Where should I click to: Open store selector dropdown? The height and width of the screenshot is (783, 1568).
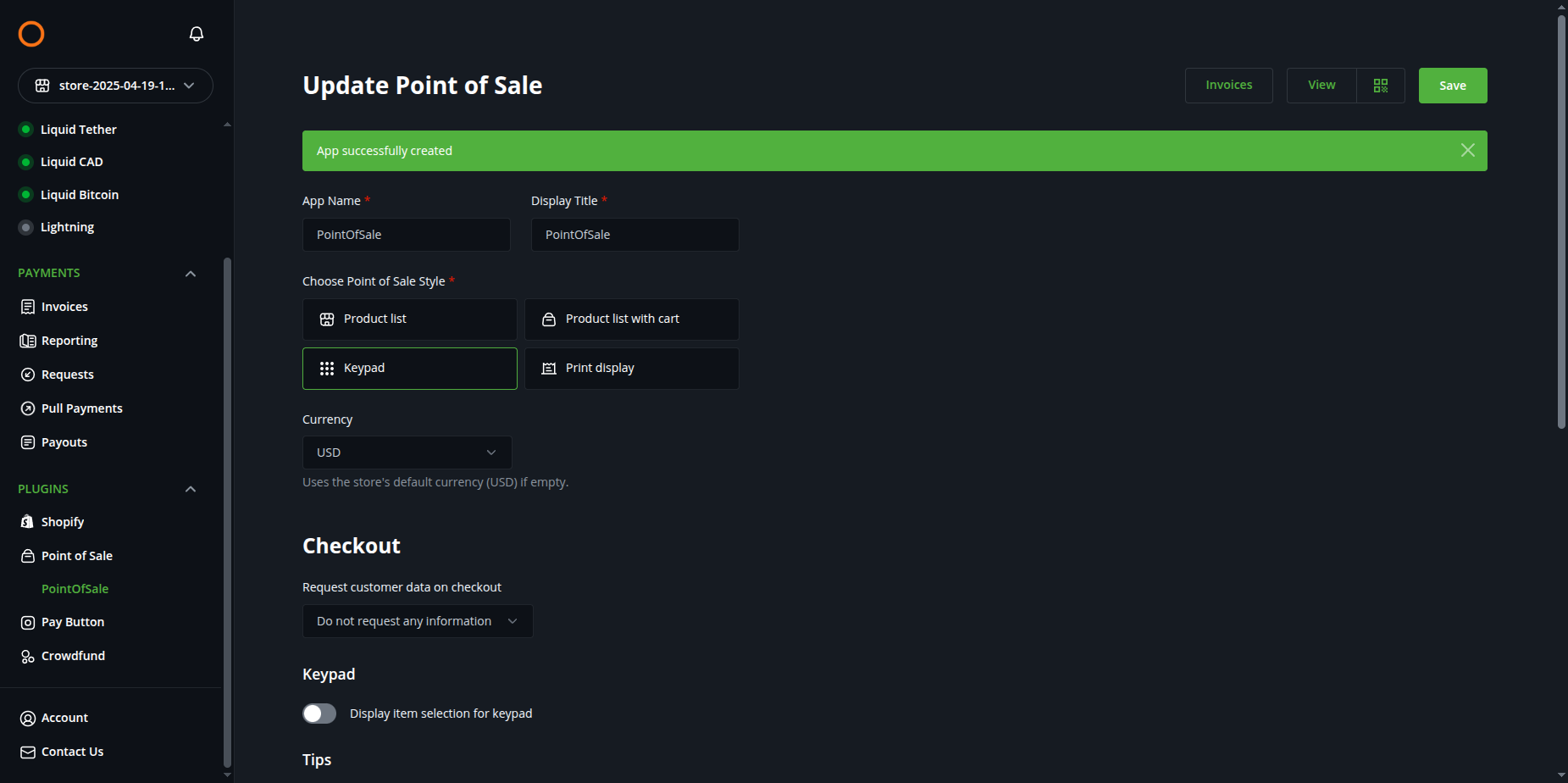[x=115, y=86]
